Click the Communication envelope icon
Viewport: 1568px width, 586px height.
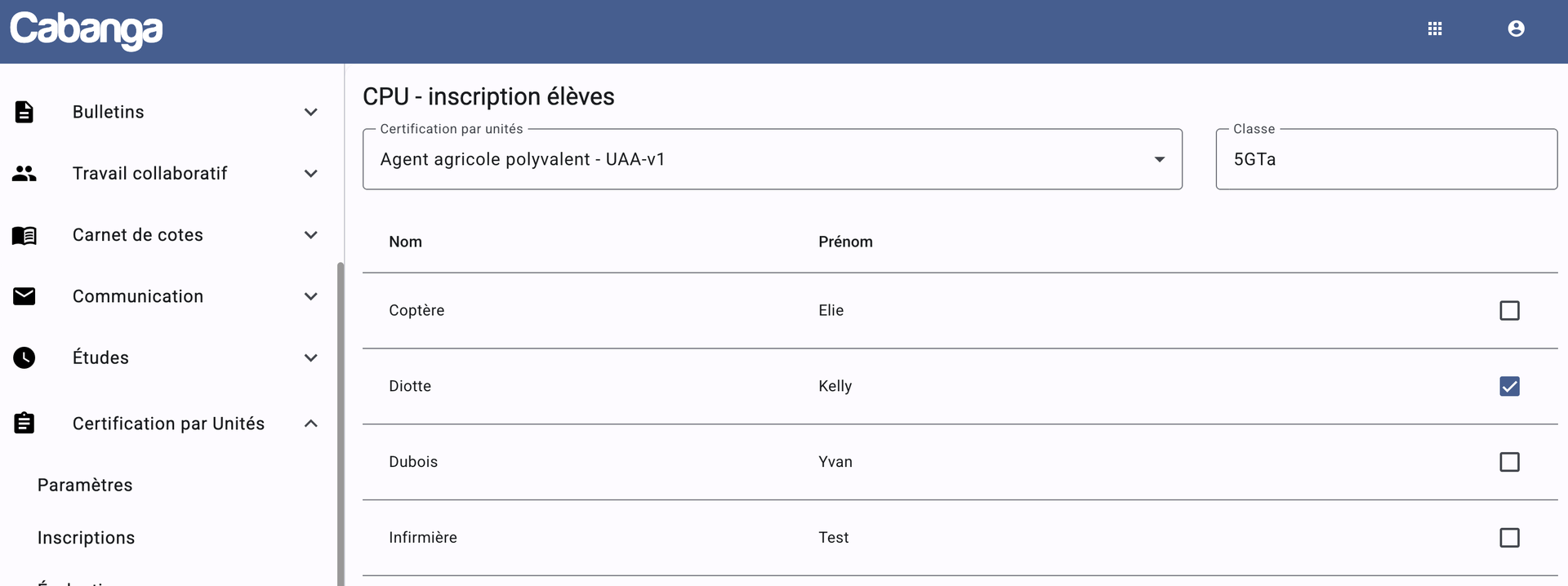[24, 296]
